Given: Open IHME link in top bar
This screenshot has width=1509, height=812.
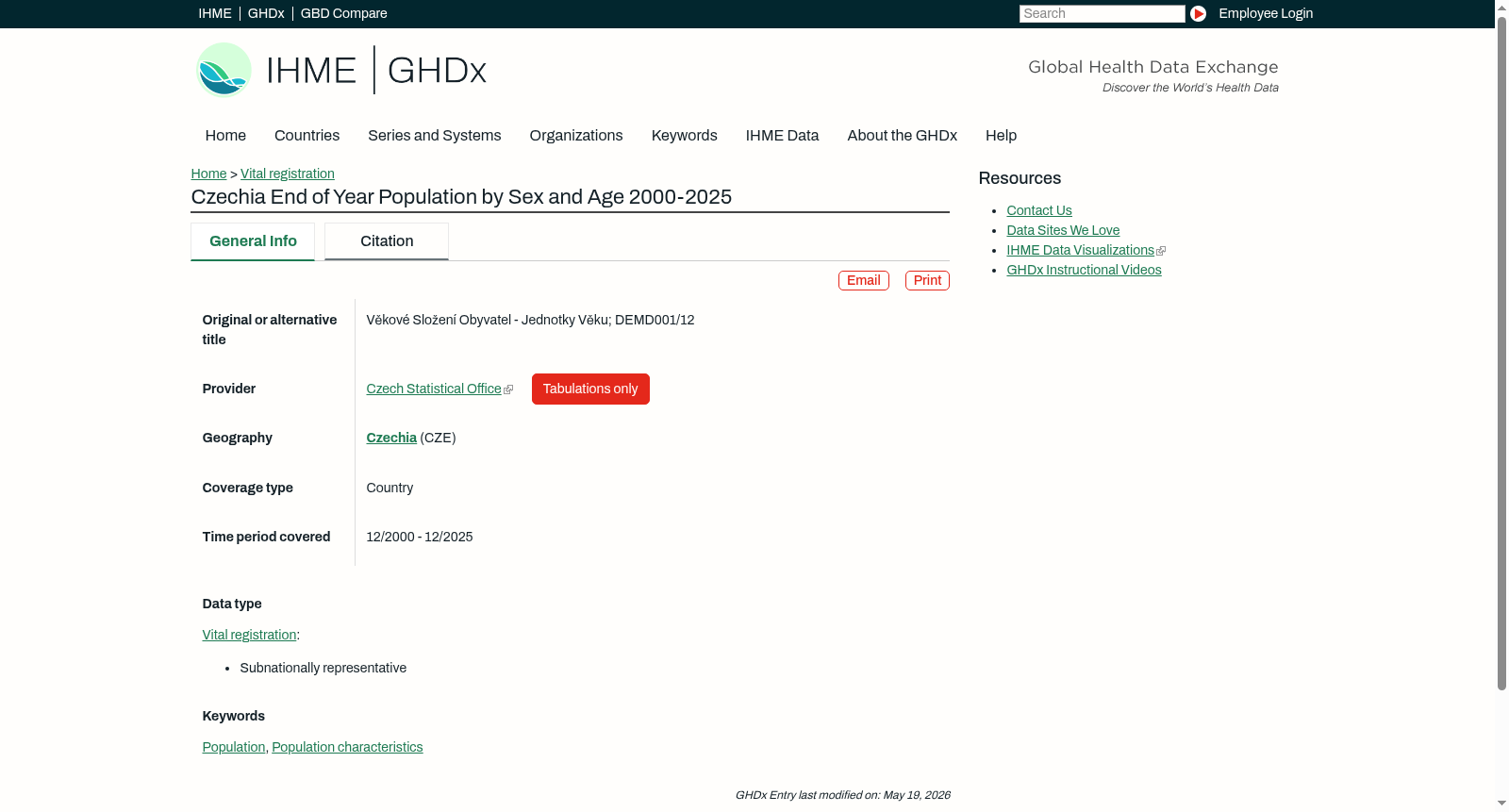Looking at the screenshot, I should point(215,13).
